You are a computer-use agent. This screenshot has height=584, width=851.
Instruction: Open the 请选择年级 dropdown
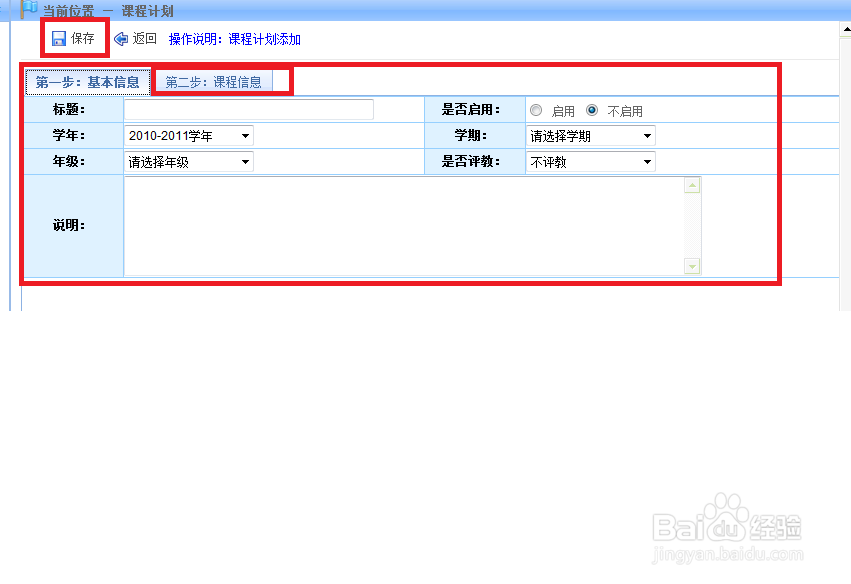[189, 162]
